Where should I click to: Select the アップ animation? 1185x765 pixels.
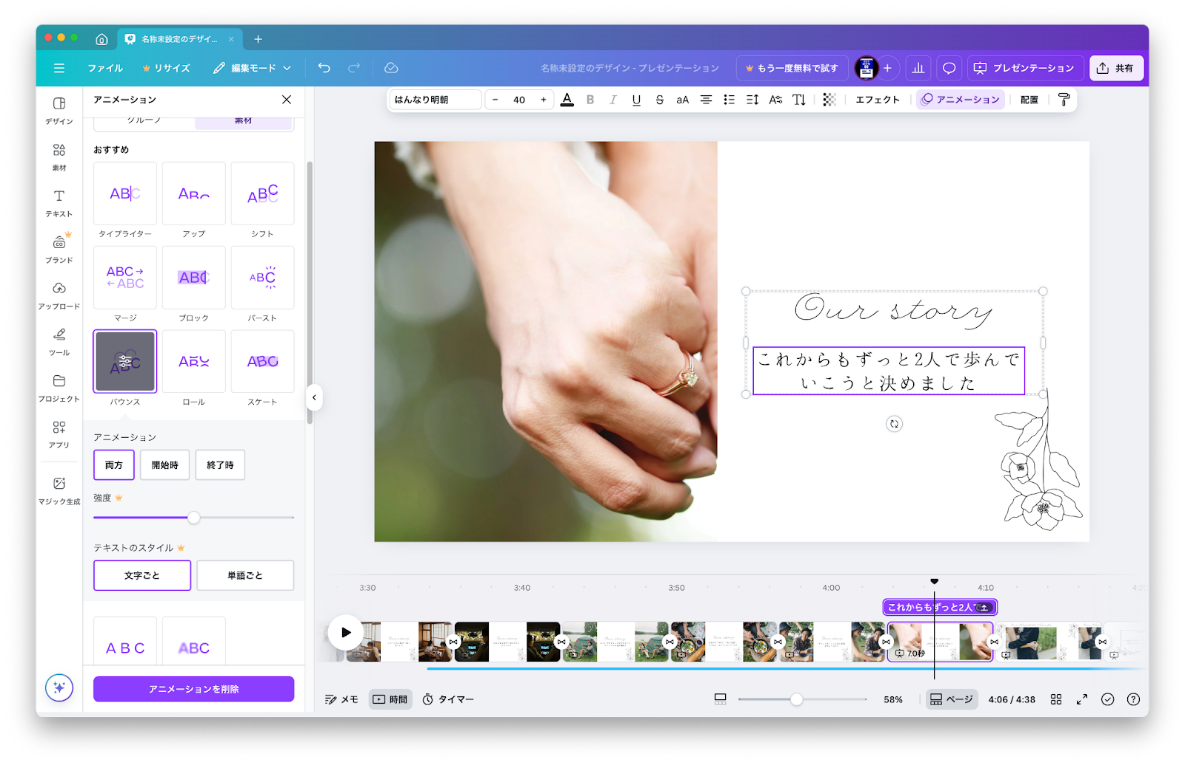[193, 194]
